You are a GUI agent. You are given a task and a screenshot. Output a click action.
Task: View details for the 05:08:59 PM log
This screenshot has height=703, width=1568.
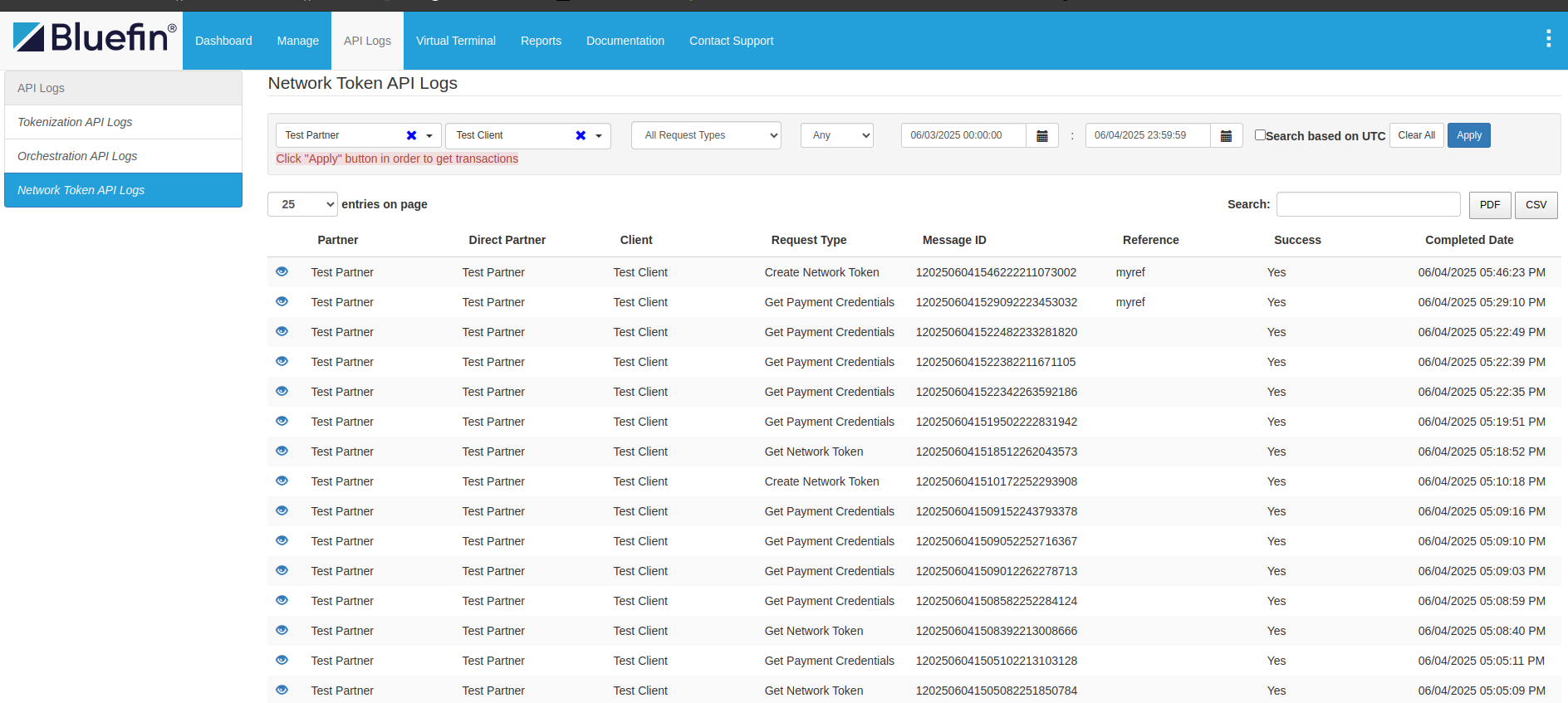tap(282, 600)
